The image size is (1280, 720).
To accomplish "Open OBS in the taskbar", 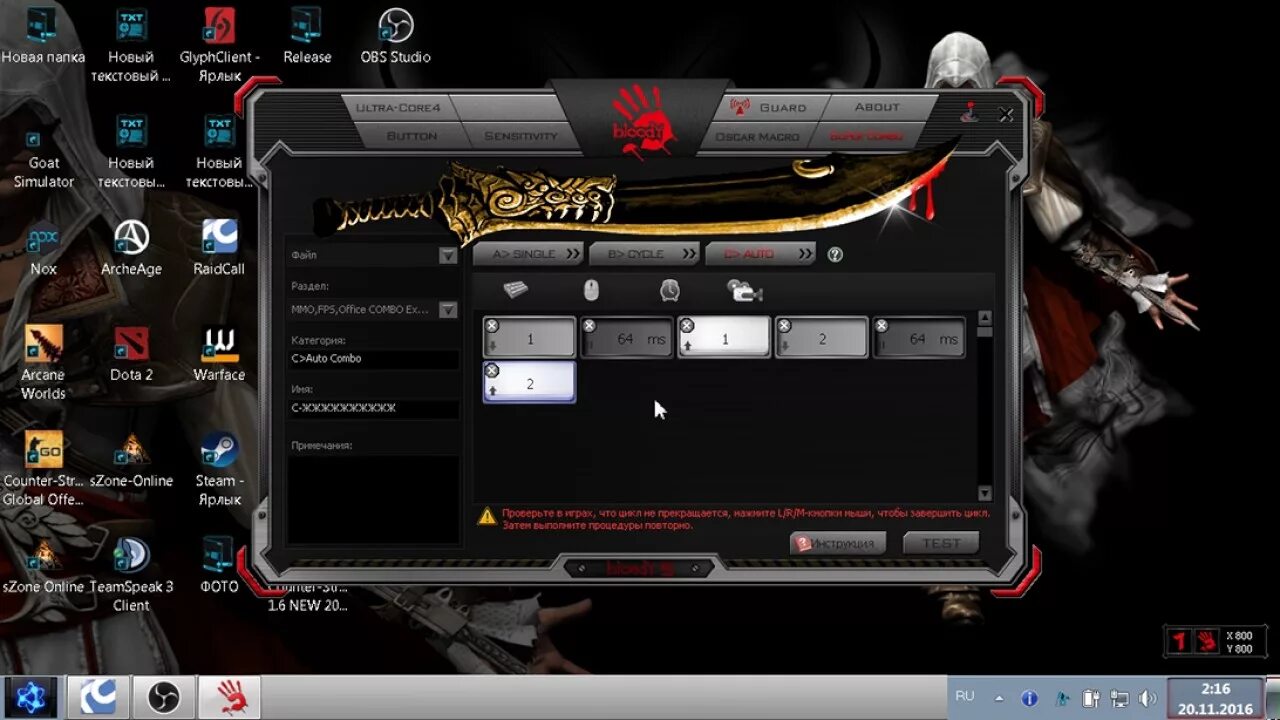I will click(164, 697).
